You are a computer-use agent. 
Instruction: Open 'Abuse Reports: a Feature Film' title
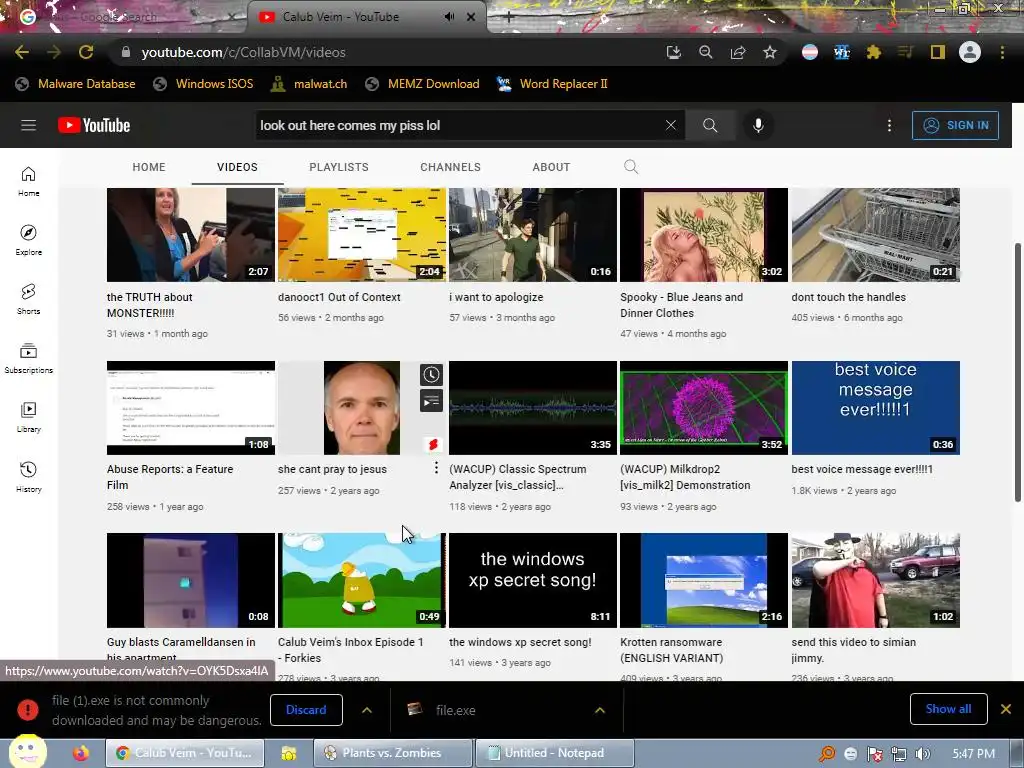point(170,477)
